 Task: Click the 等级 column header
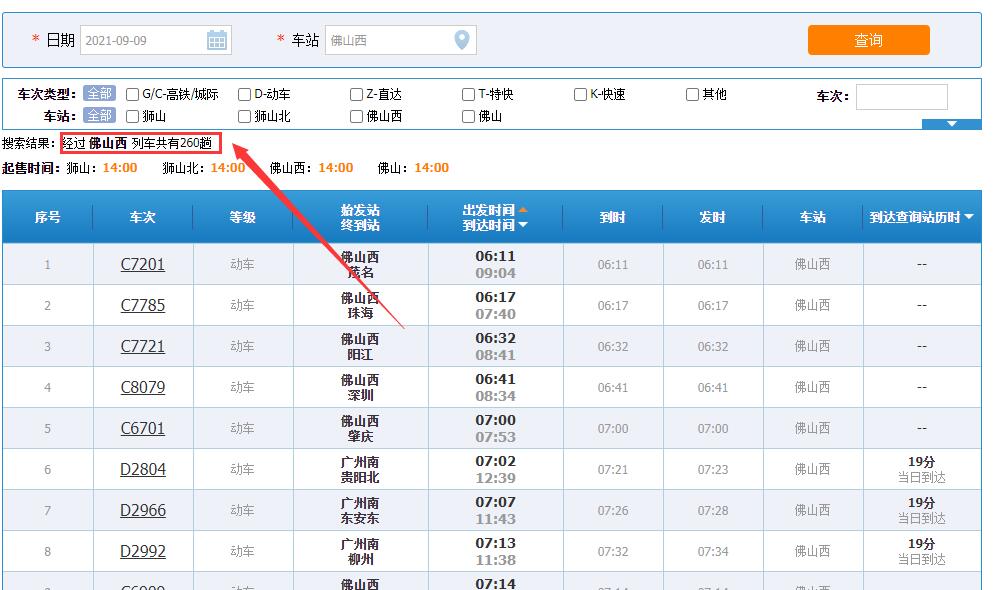[x=243, y=217]
